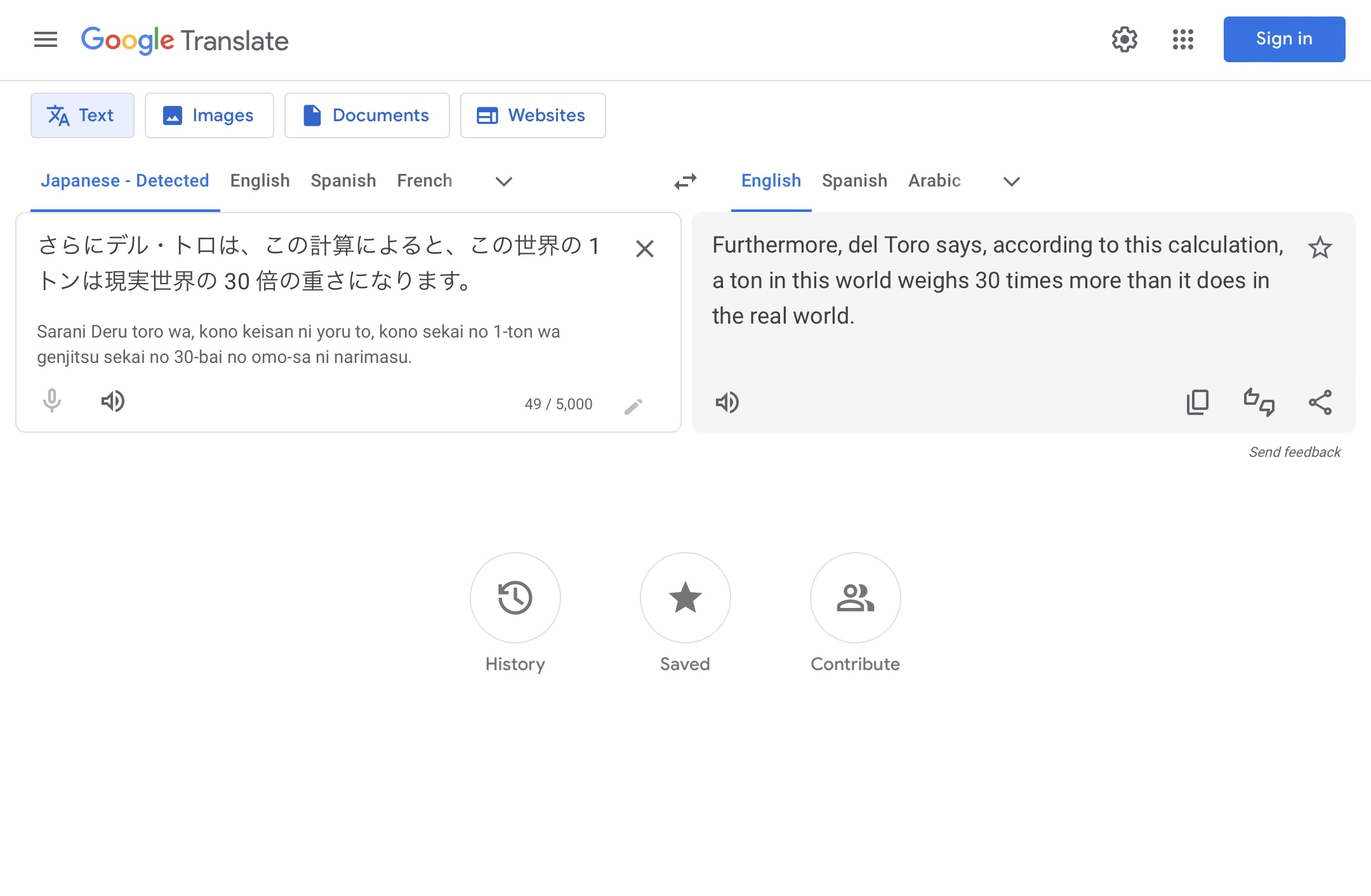The width and height of the screenshot is (1371, 896).
Task: Open the main hamburger menu
Action: [x=46, y=40]
